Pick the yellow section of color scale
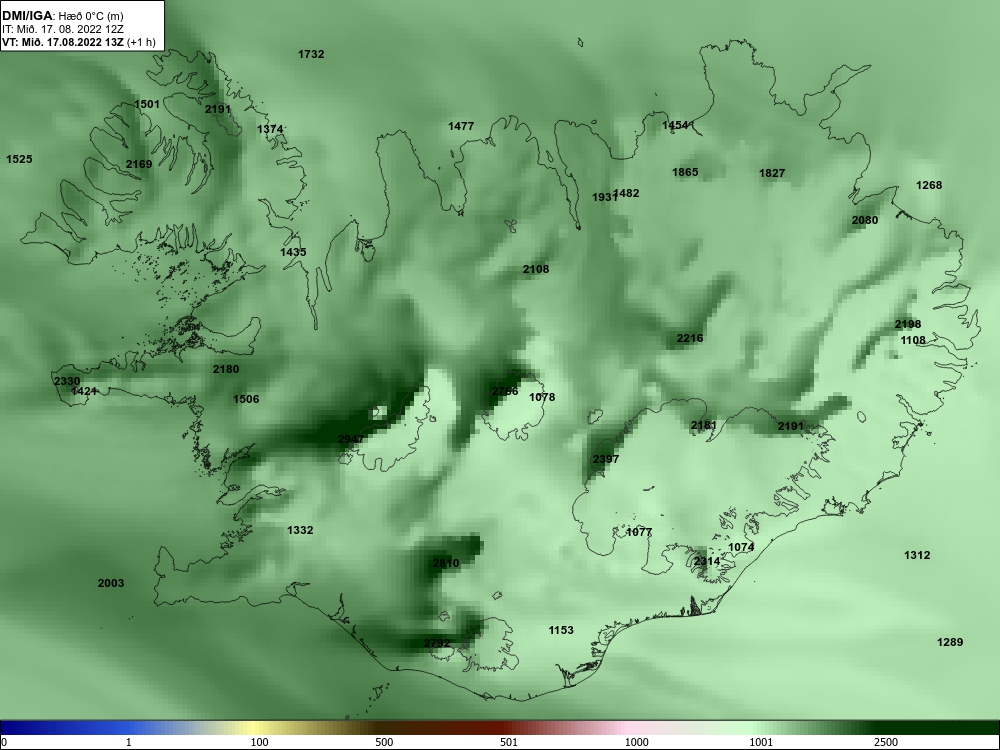This screenshot has width=1000, height=750. [x=255, y=728]
